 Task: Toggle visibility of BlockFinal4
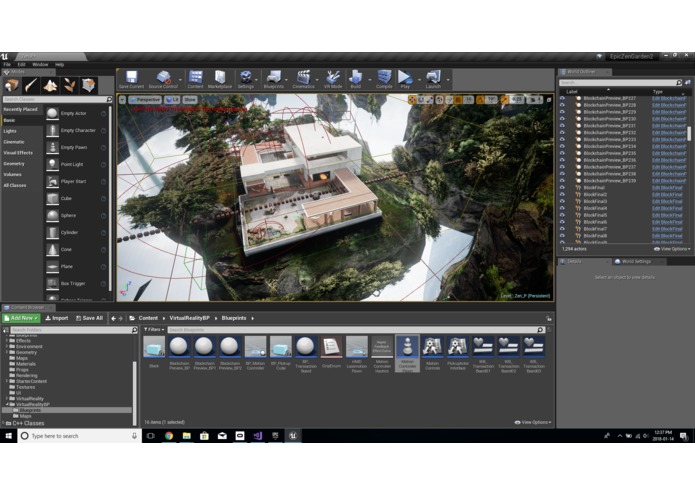click(x=562, y=208)
